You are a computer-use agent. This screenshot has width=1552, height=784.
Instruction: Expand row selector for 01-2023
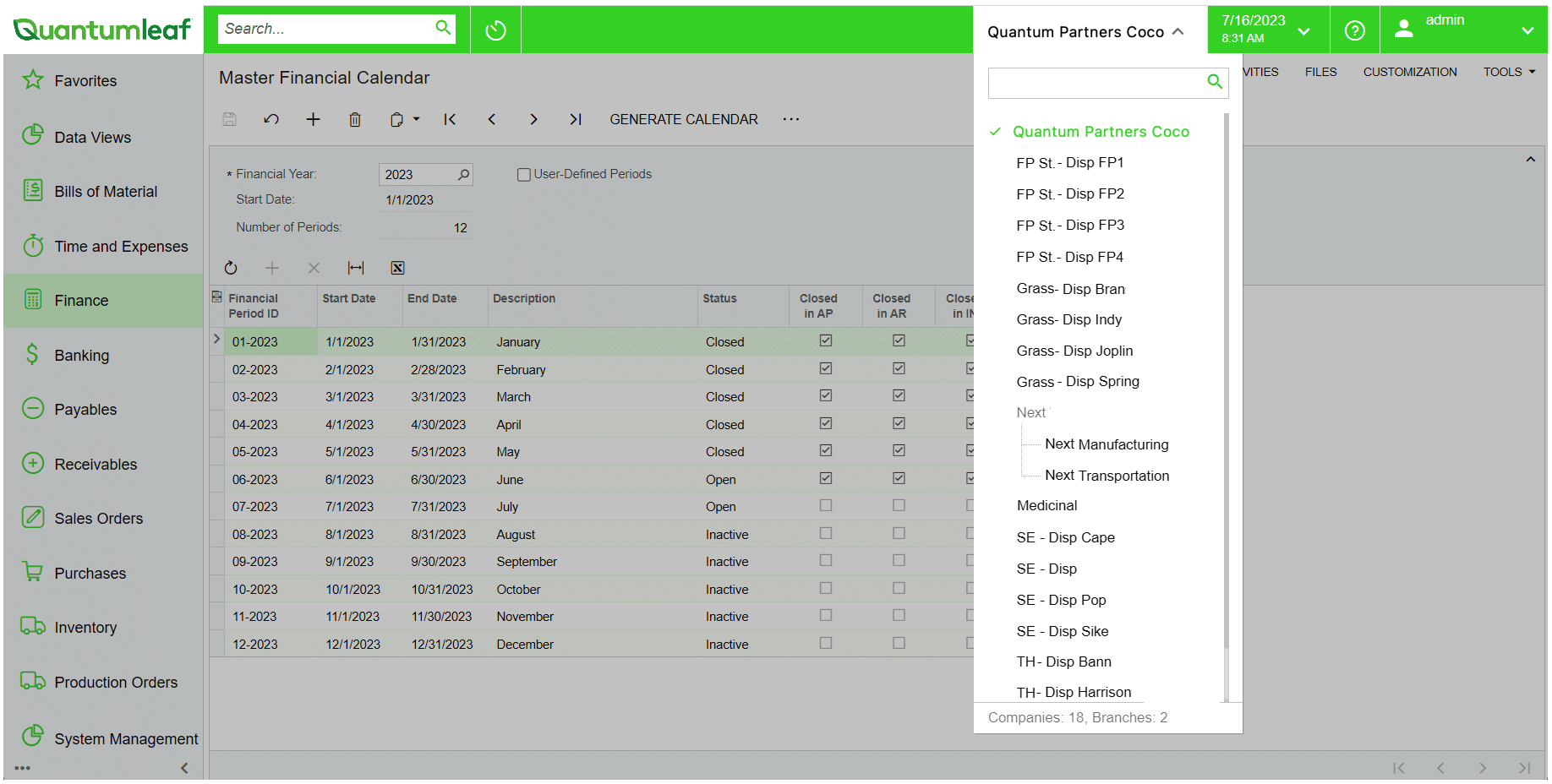point(216,339)
